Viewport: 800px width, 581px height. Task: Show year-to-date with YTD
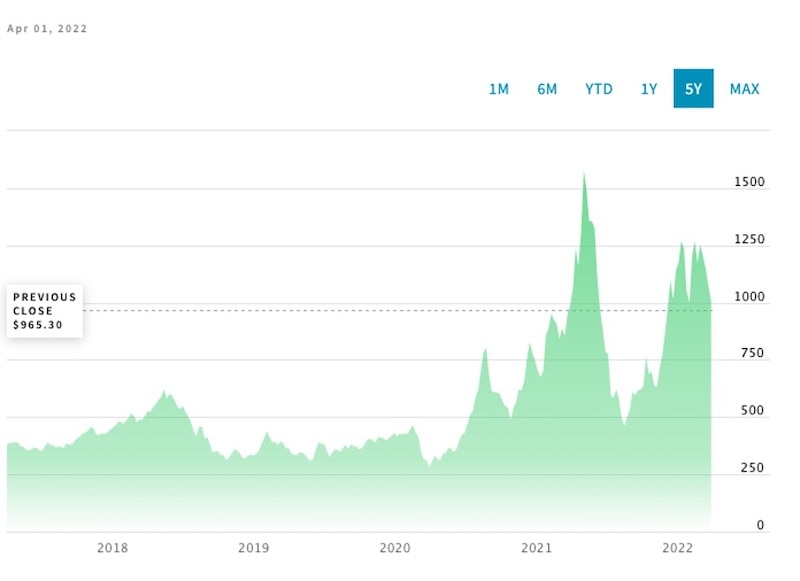[598, 89]
